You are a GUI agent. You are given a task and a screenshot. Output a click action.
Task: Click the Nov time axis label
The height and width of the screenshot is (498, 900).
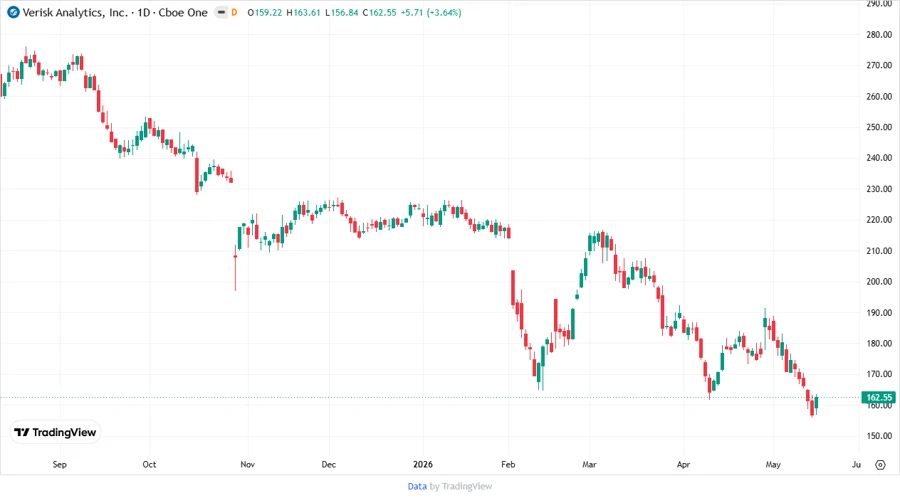coord(247,464)
